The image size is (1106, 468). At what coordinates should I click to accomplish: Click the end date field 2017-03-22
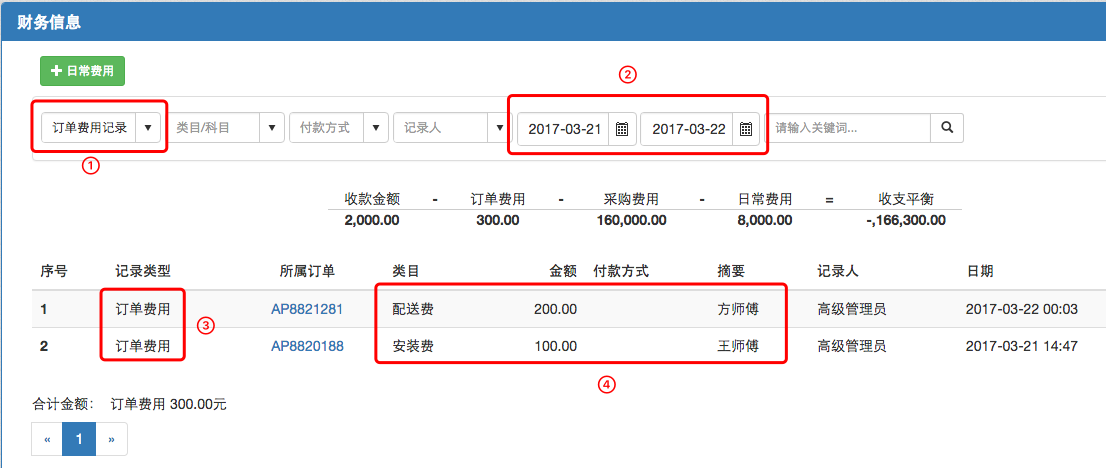click(688, 129)
